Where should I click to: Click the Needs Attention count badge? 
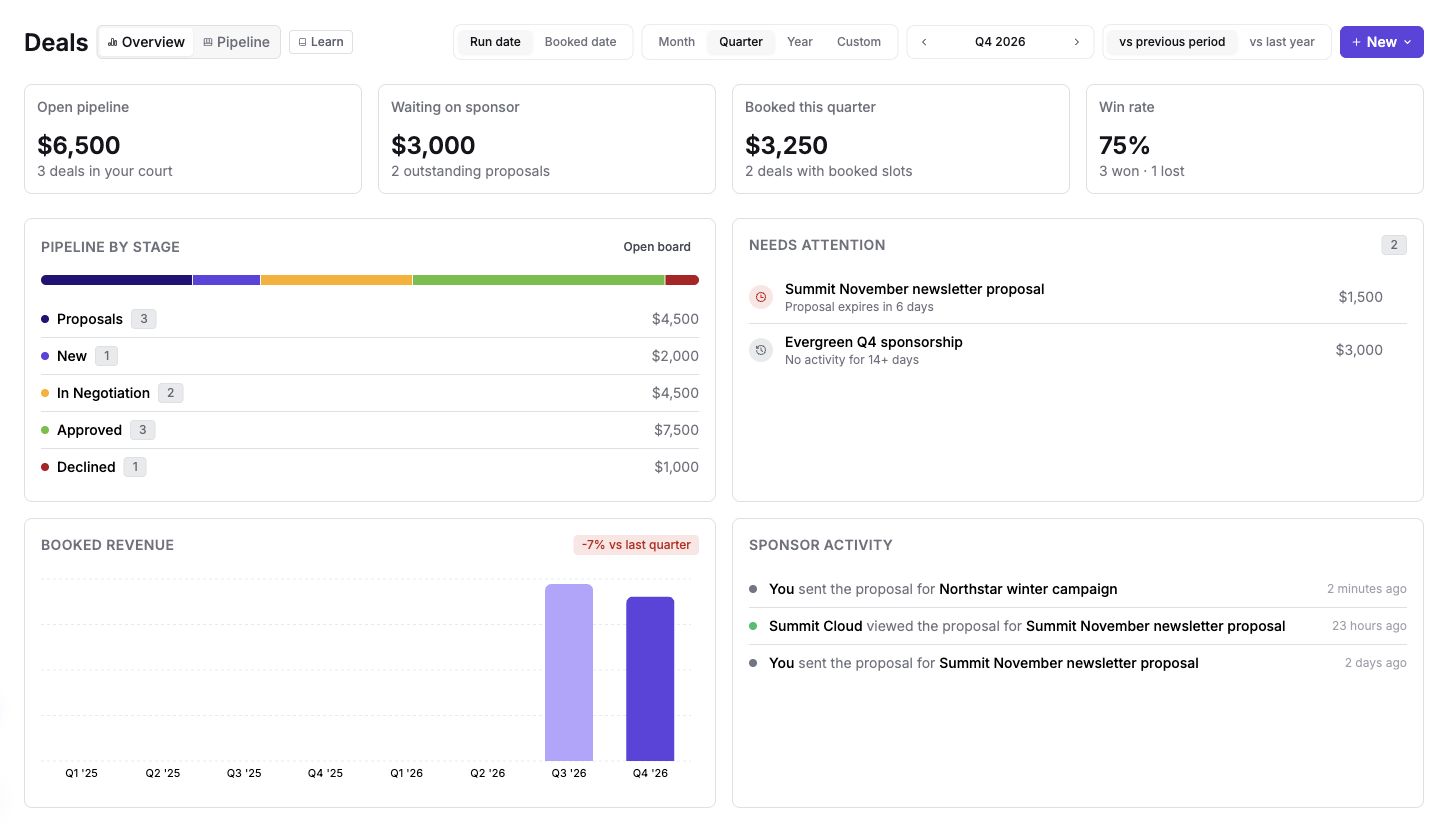pos(1394,245)
